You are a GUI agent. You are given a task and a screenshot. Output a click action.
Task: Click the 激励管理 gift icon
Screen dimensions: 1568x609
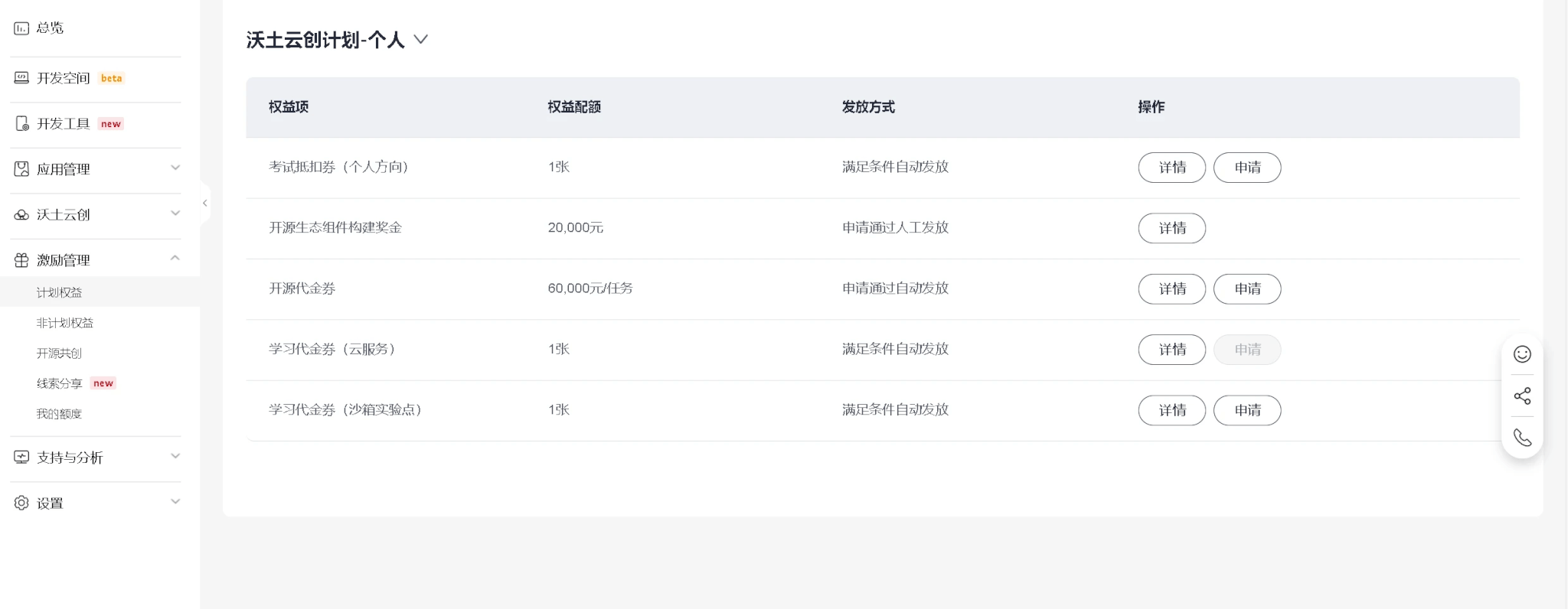(21, 260)
